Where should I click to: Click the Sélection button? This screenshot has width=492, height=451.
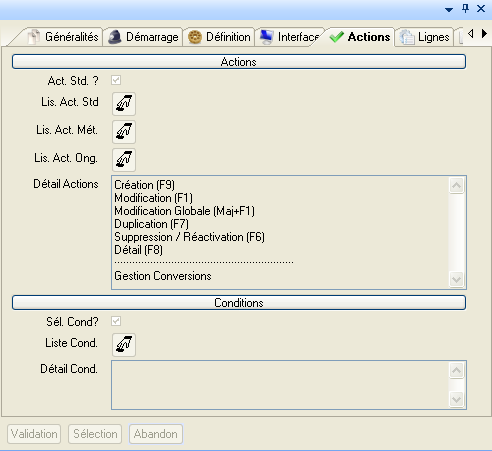(x=95, y=434)
